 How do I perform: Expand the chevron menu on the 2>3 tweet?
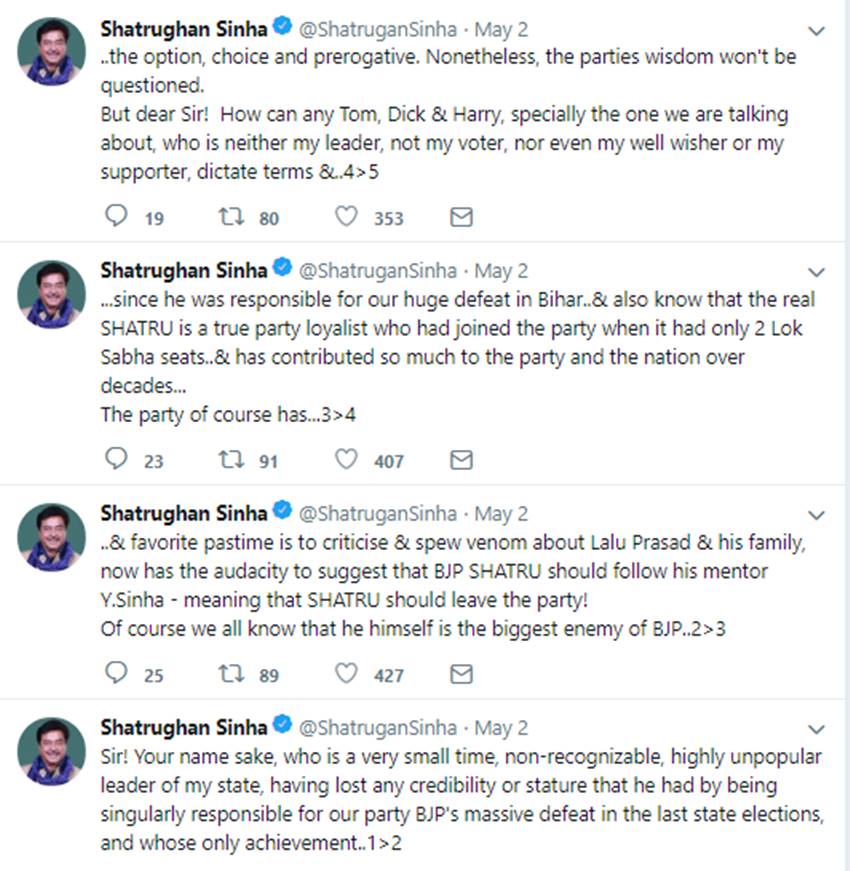pyautogui.click(x=816, y=515)
